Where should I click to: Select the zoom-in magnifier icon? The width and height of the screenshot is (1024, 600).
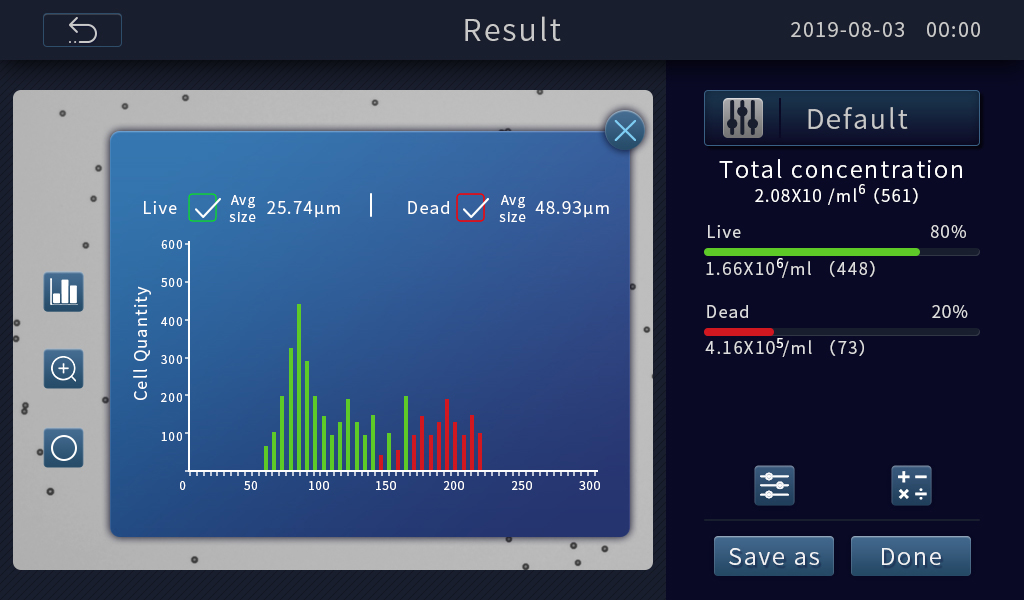63,369
